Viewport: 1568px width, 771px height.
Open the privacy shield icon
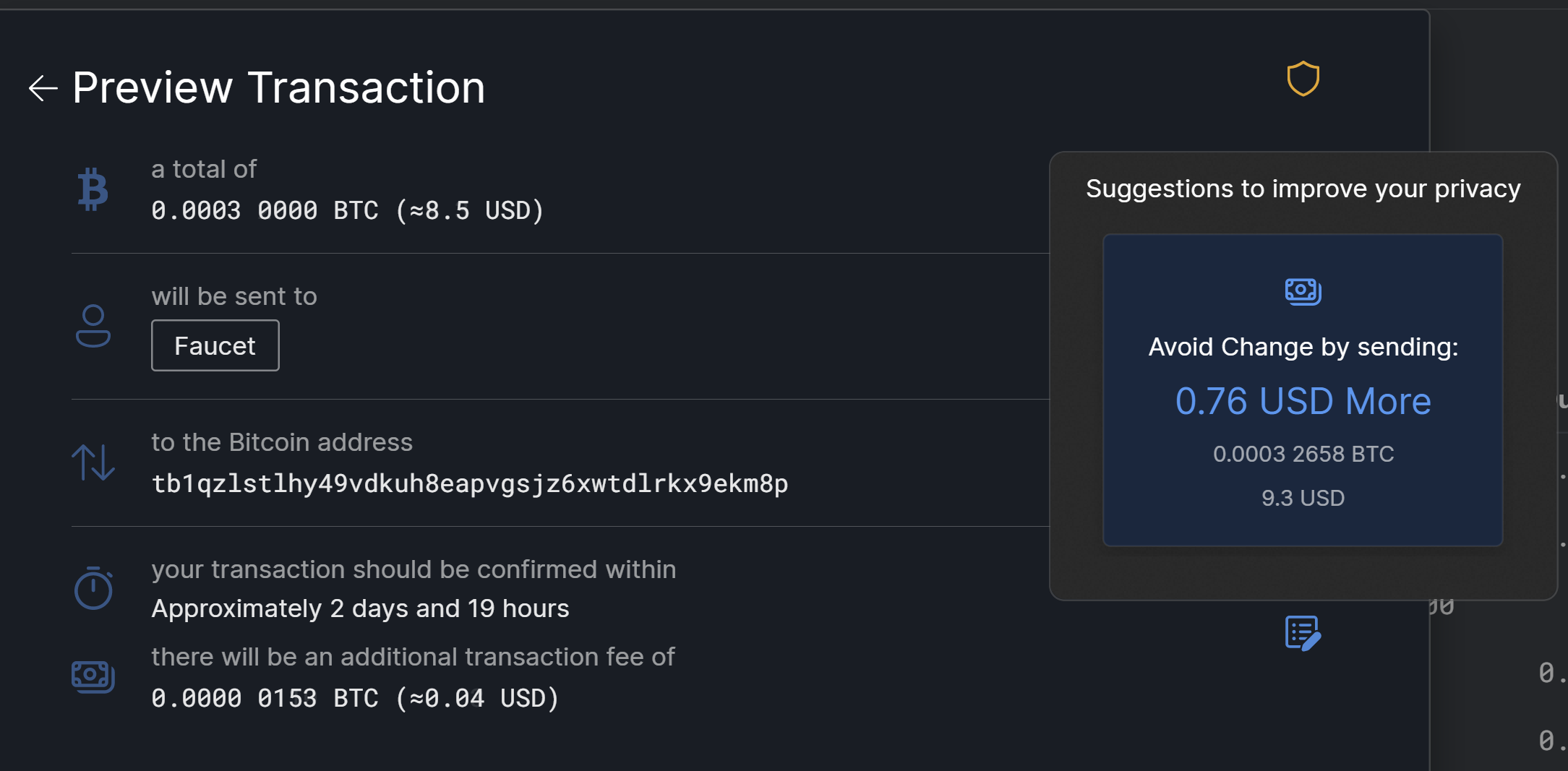pos(1303,79)
